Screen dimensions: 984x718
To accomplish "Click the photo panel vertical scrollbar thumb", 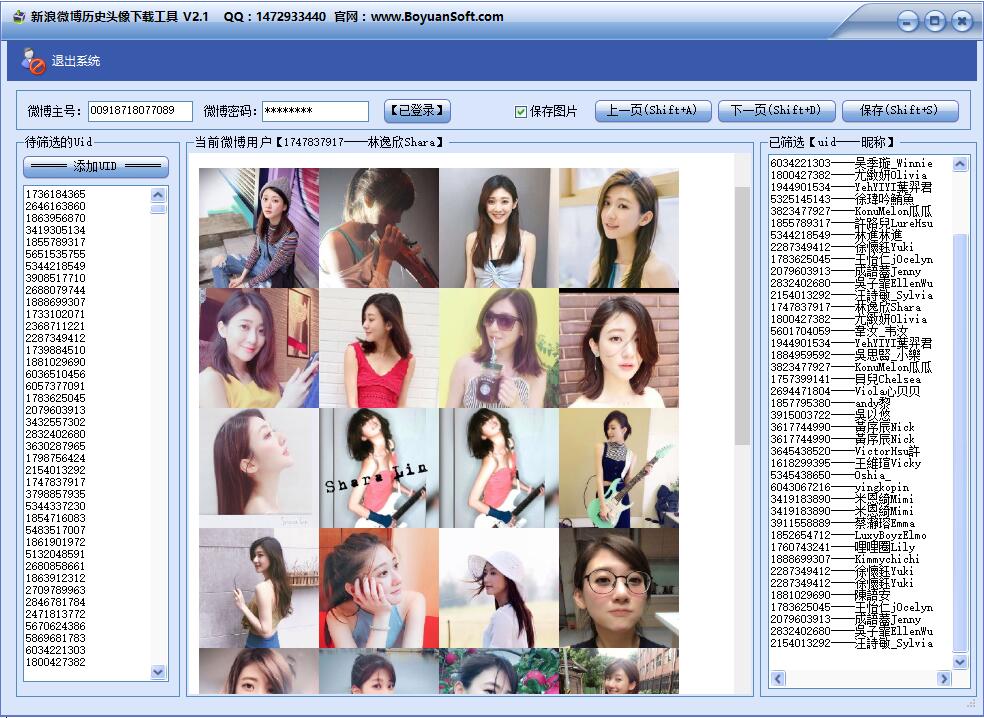I will point(742,316).
